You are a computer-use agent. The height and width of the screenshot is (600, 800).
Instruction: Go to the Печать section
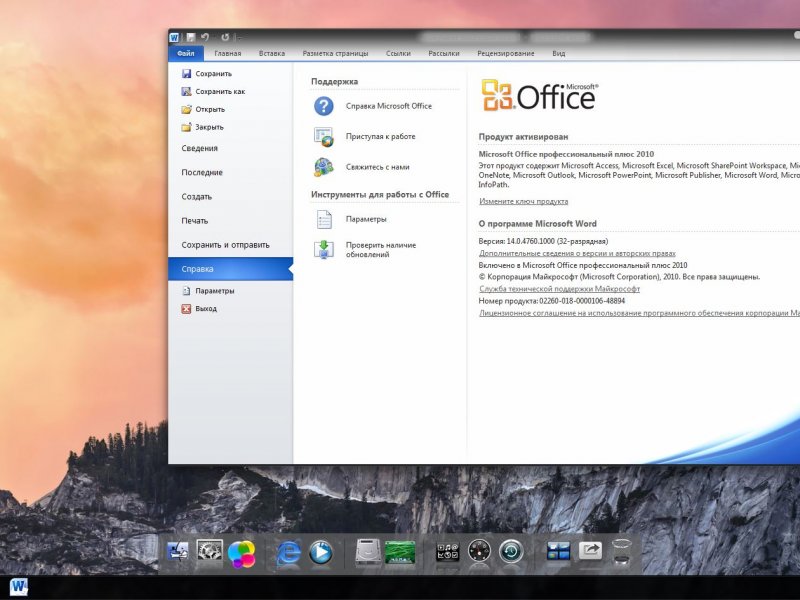point(194,221)
